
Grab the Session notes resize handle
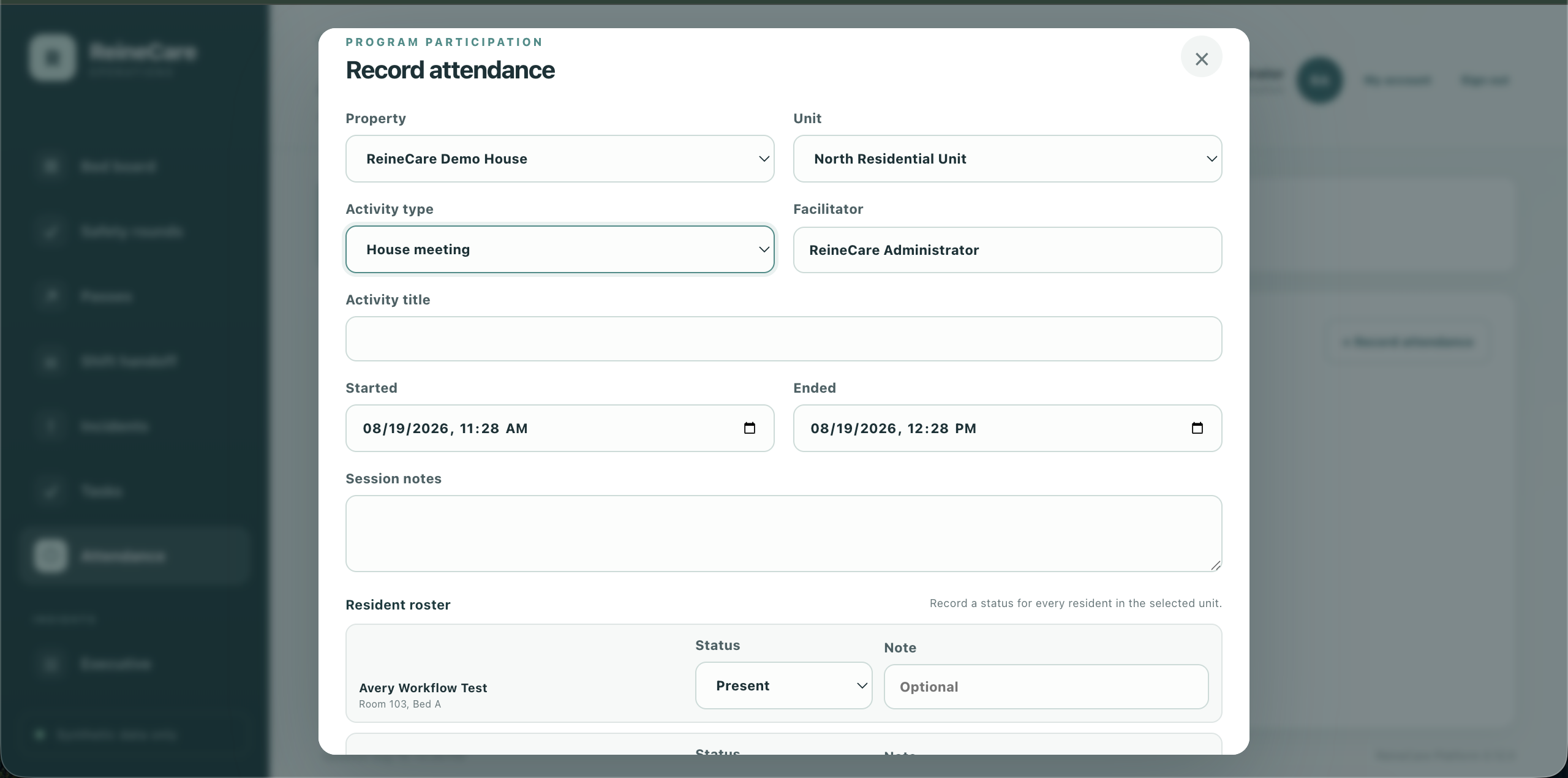[x=1215, y=565]
